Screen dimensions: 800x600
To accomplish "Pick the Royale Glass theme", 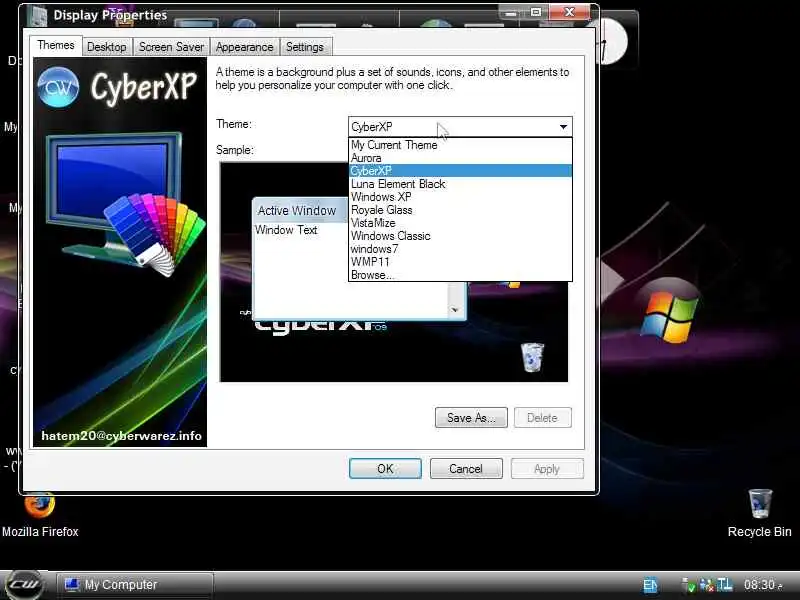I will [460, 210].
